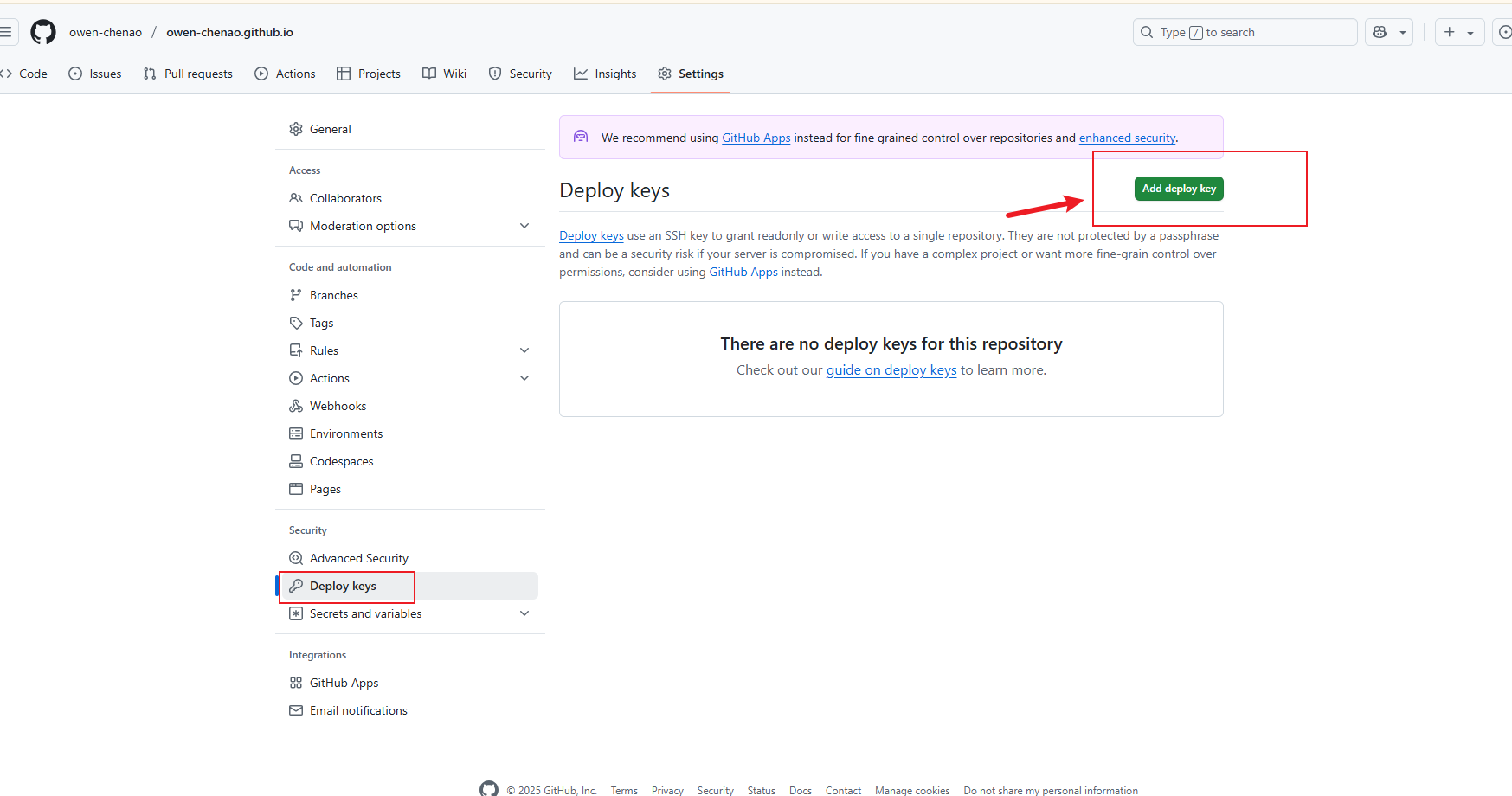1512x796 pixels.
Task: Click the gear icon next to General
Action: tap(296, 129)
